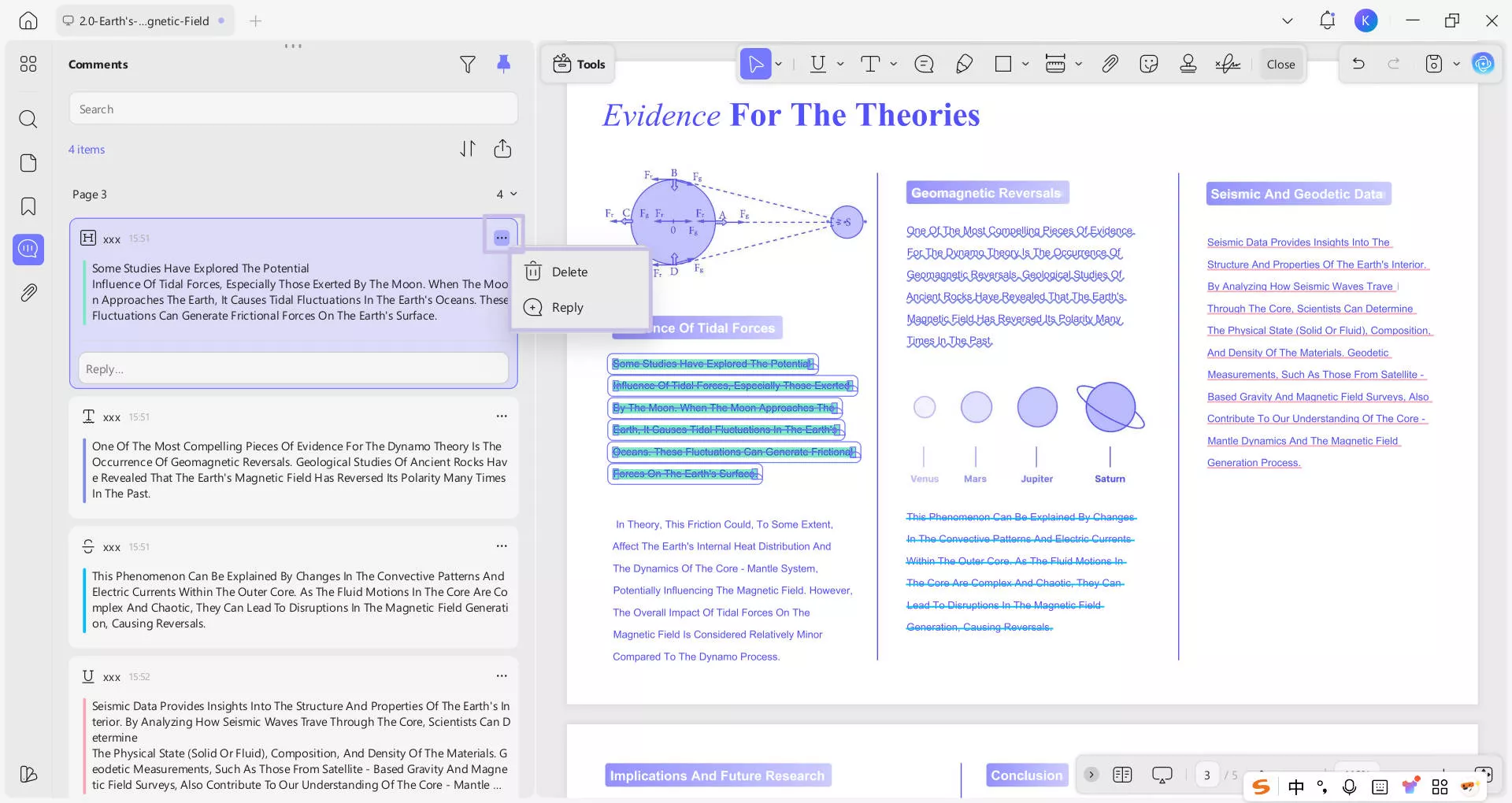
Task: Click the Reply... input box
Action: tap(293, 368)
